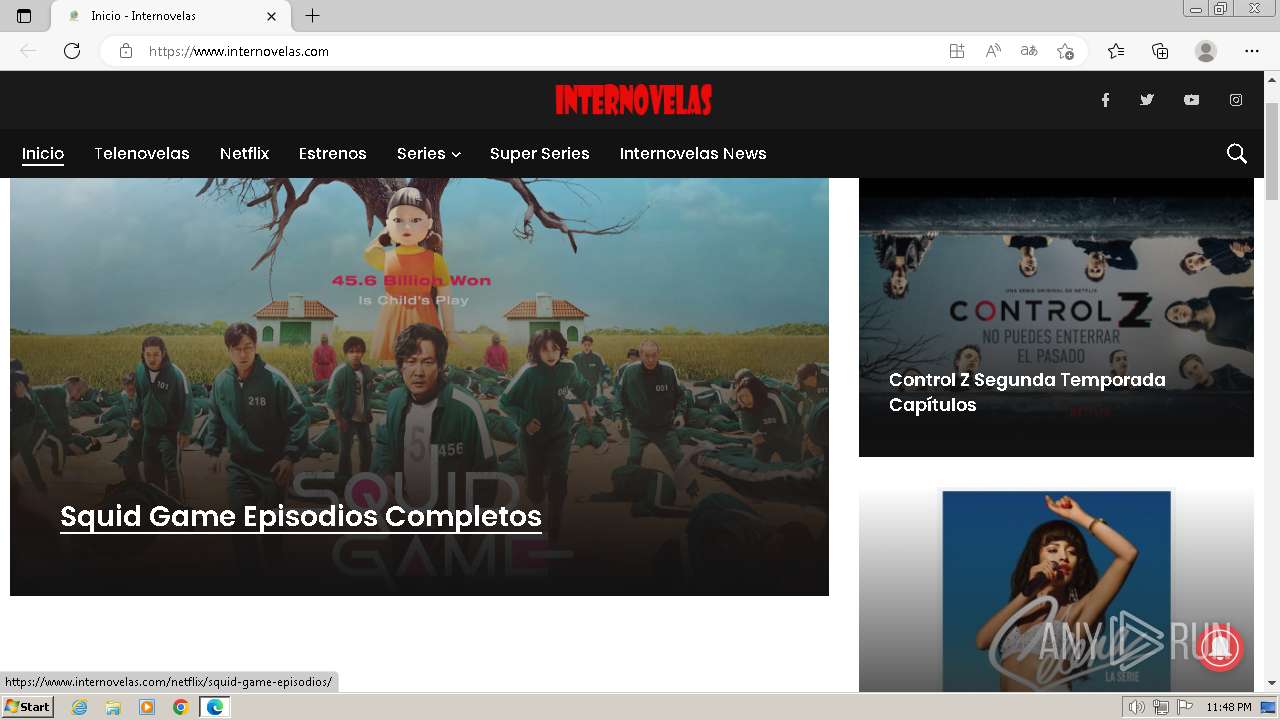Expand the Series dropdown menu
The width and height of the screenshot is (1280, 720).
point(428,153)
